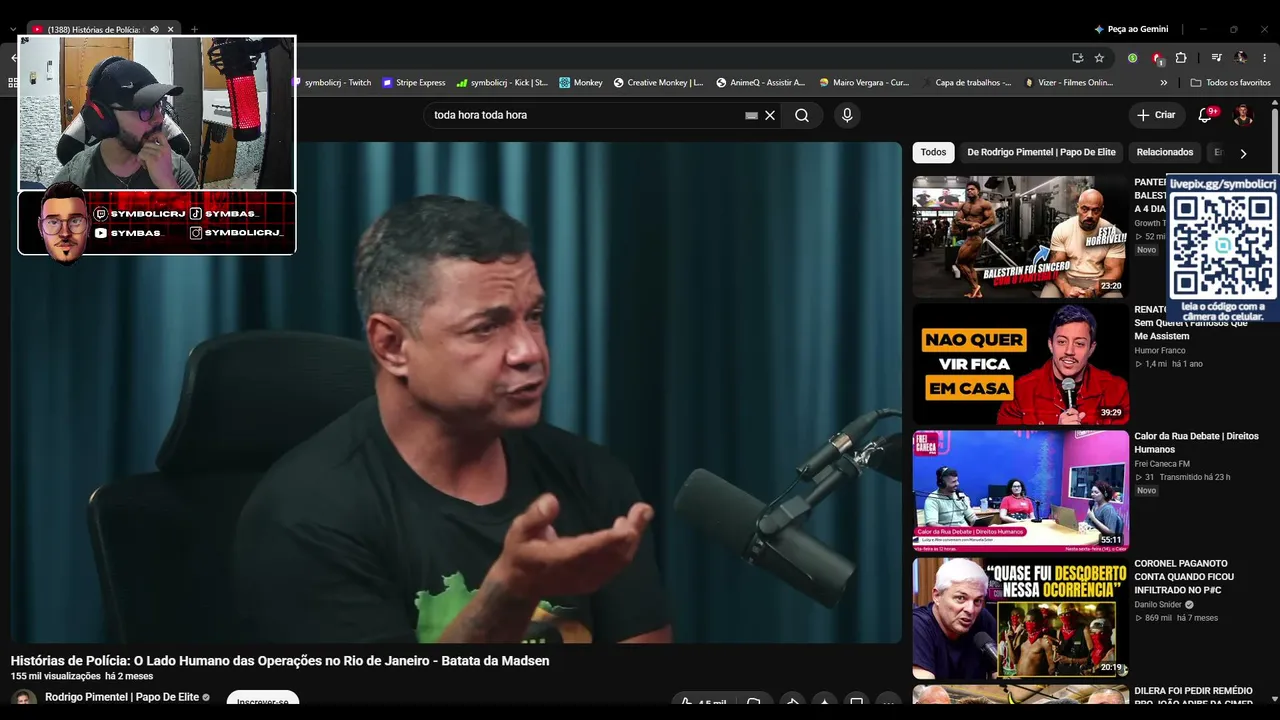This screenshot has width=1280, height=720.
Task: Click the main video player to pause
Action: pos(456,392)
